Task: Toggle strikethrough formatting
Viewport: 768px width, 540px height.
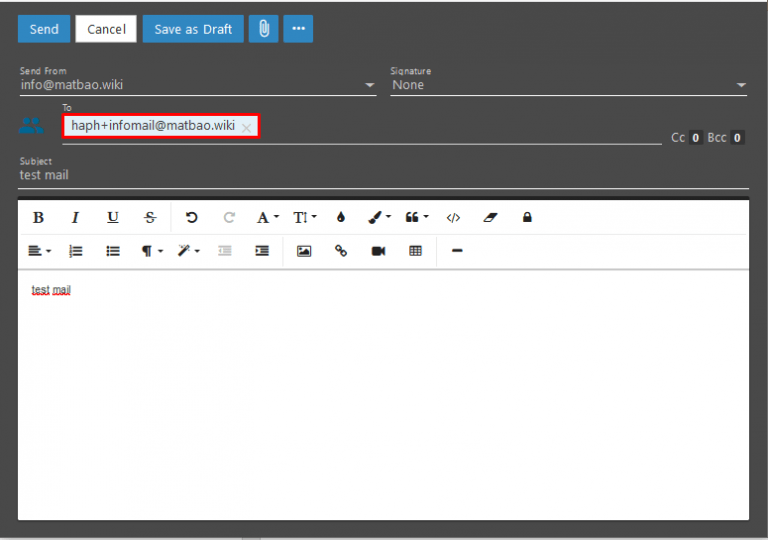Action: pyautogui.click(x=150, y=217)
